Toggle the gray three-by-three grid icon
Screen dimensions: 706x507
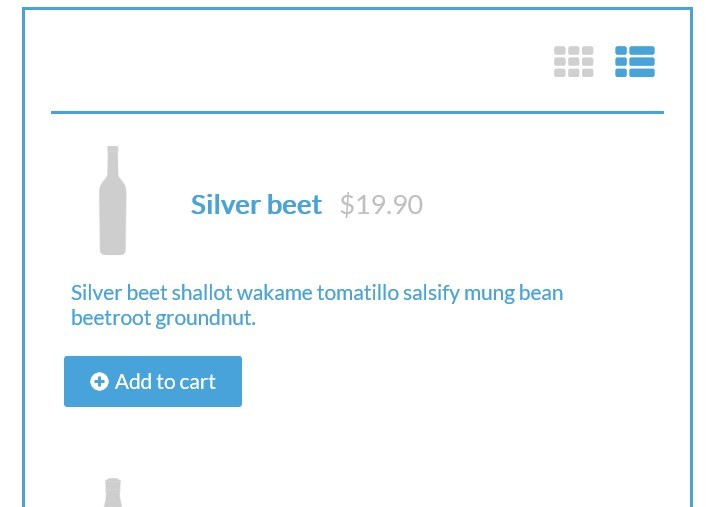[x=573, y=62]
